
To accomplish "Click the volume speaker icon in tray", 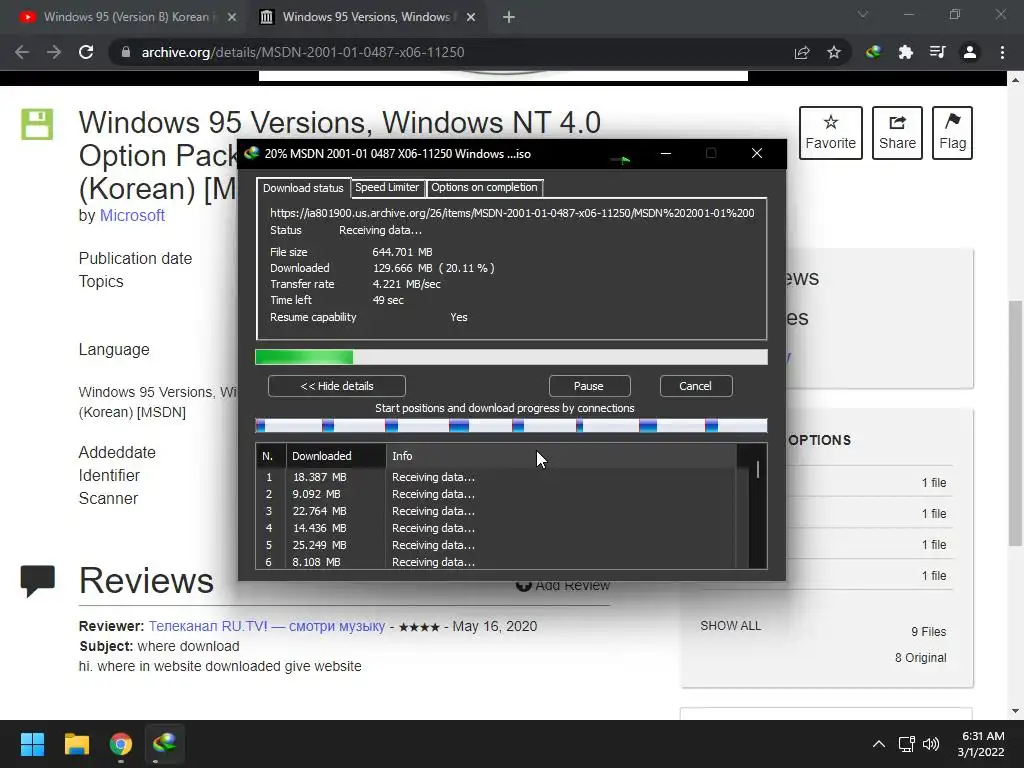I will (931, 744).
